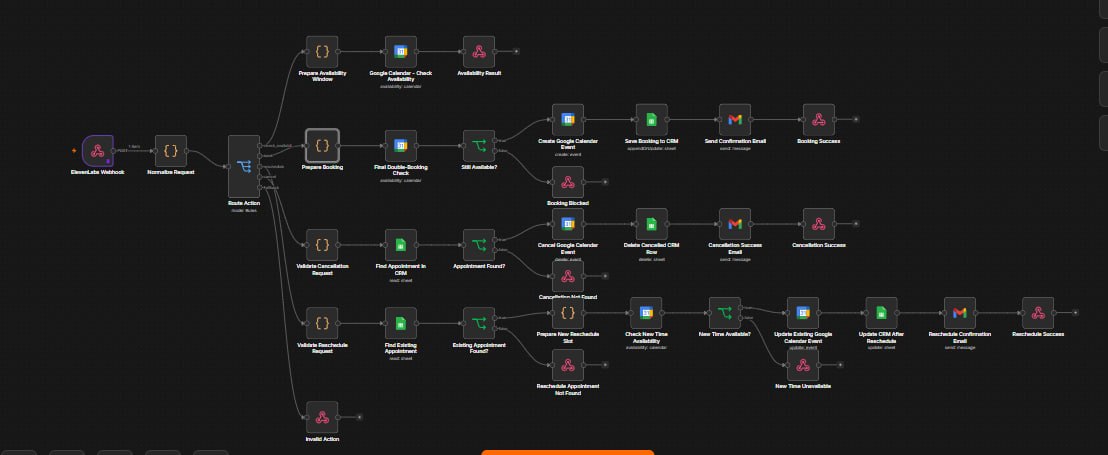Open the Prepare New Reschedule Slot node
This screenshot has height=455, width=1108.
(x=567, y=312)
